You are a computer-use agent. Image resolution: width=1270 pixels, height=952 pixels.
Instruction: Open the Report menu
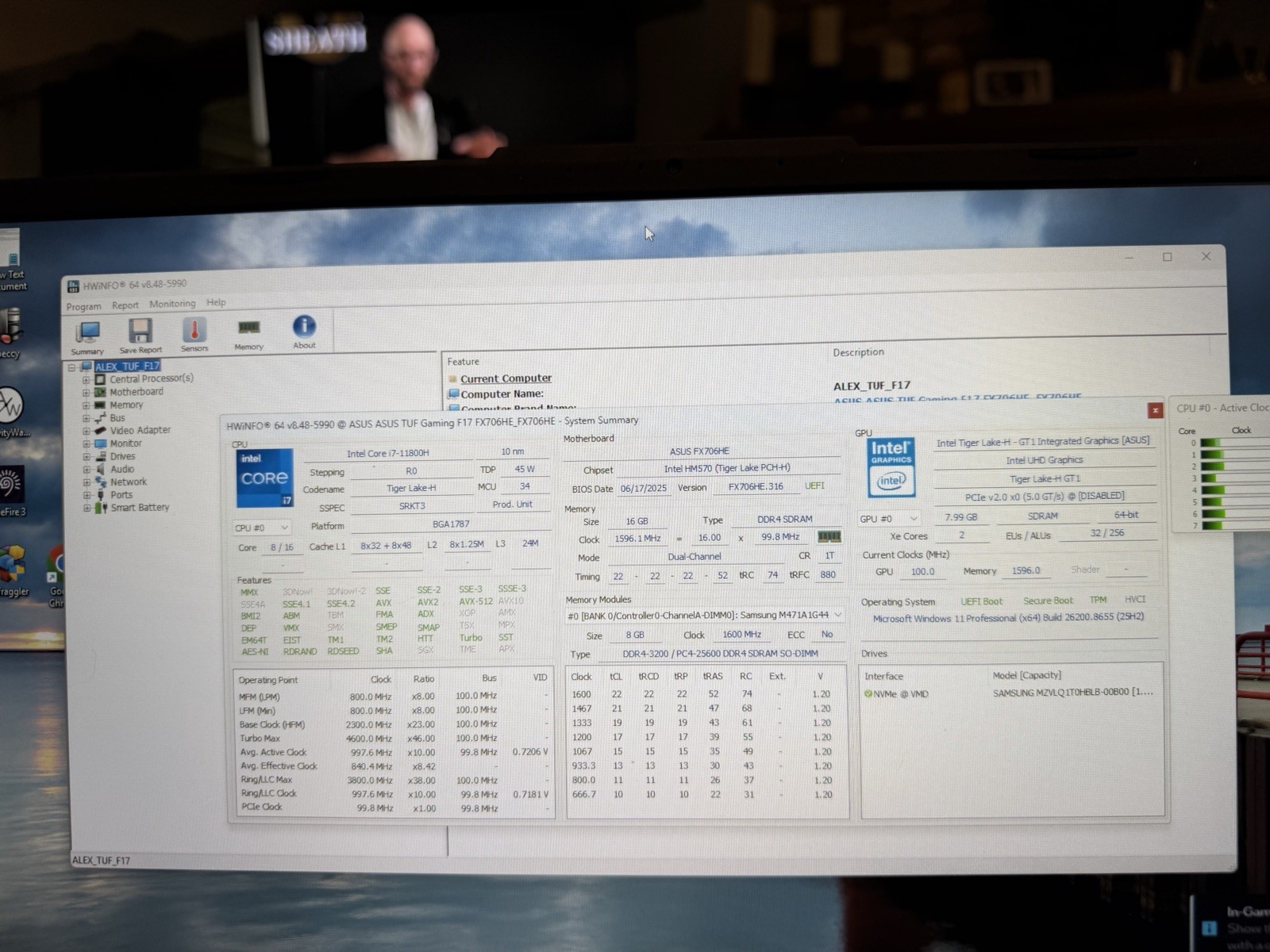[x=125, y=305]
